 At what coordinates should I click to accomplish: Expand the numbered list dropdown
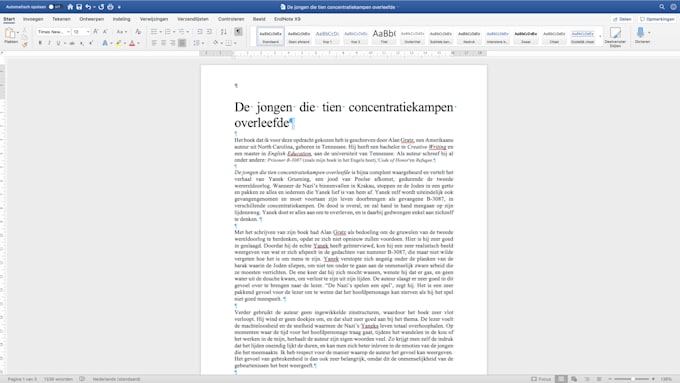point(174,32)
